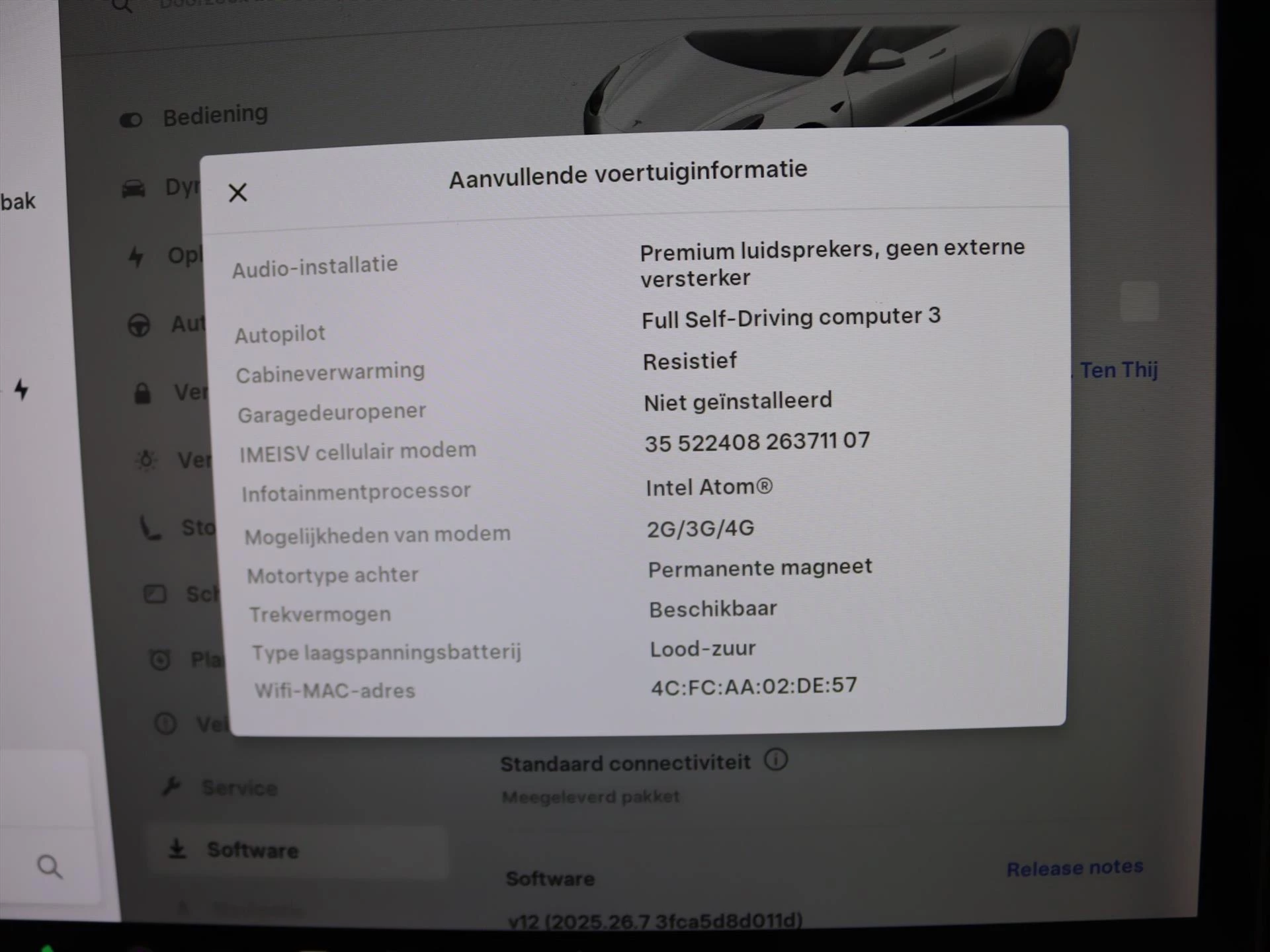Screen dimensions: 1270x952
Task: Tap the Ten Thij link
Action: click(x=1119, y=370)
